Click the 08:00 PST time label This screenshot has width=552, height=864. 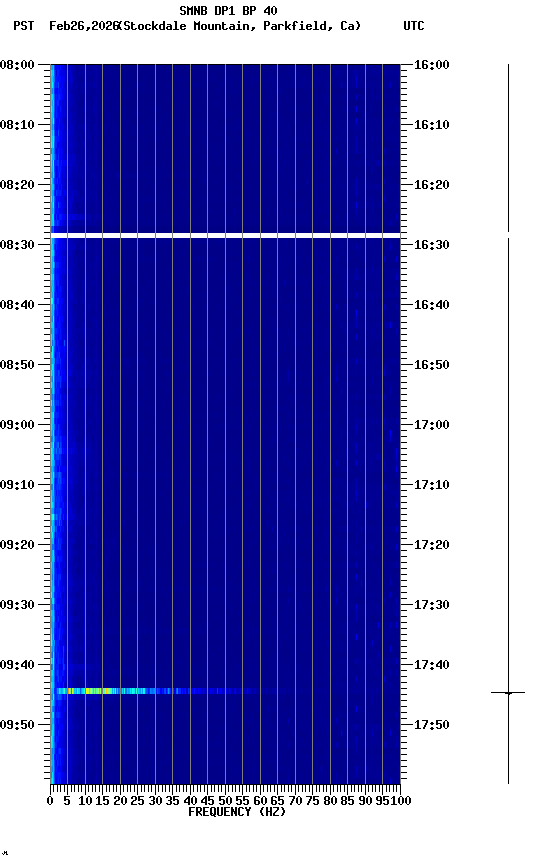click(17, 65)
